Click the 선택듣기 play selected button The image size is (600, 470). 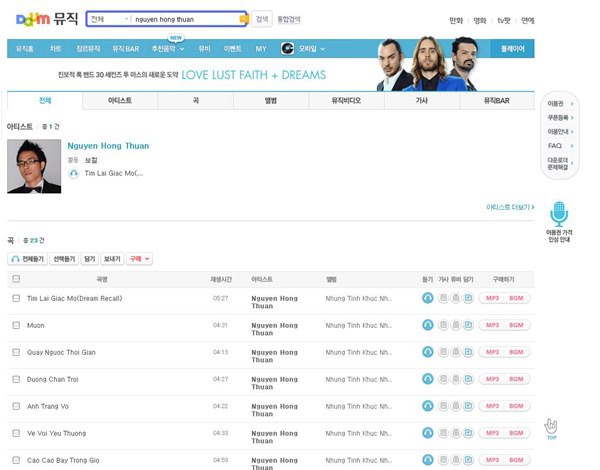tap(64, 259)
